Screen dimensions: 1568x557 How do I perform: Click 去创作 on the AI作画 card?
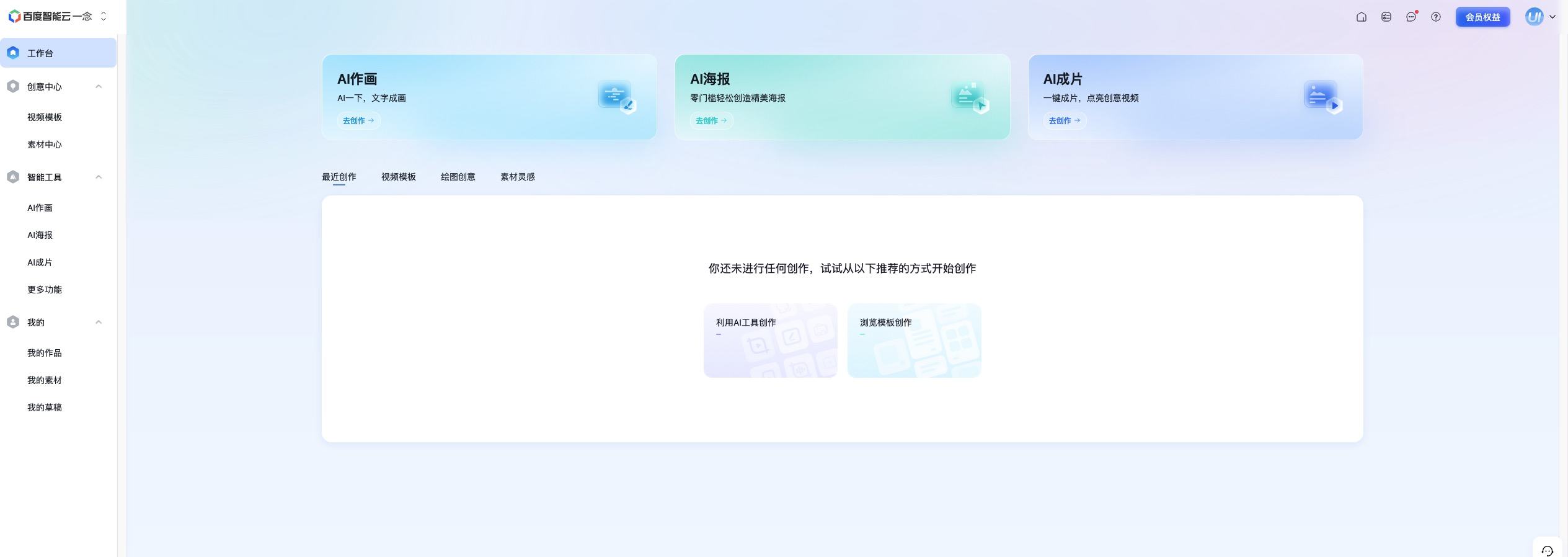[x=358, y=120]
